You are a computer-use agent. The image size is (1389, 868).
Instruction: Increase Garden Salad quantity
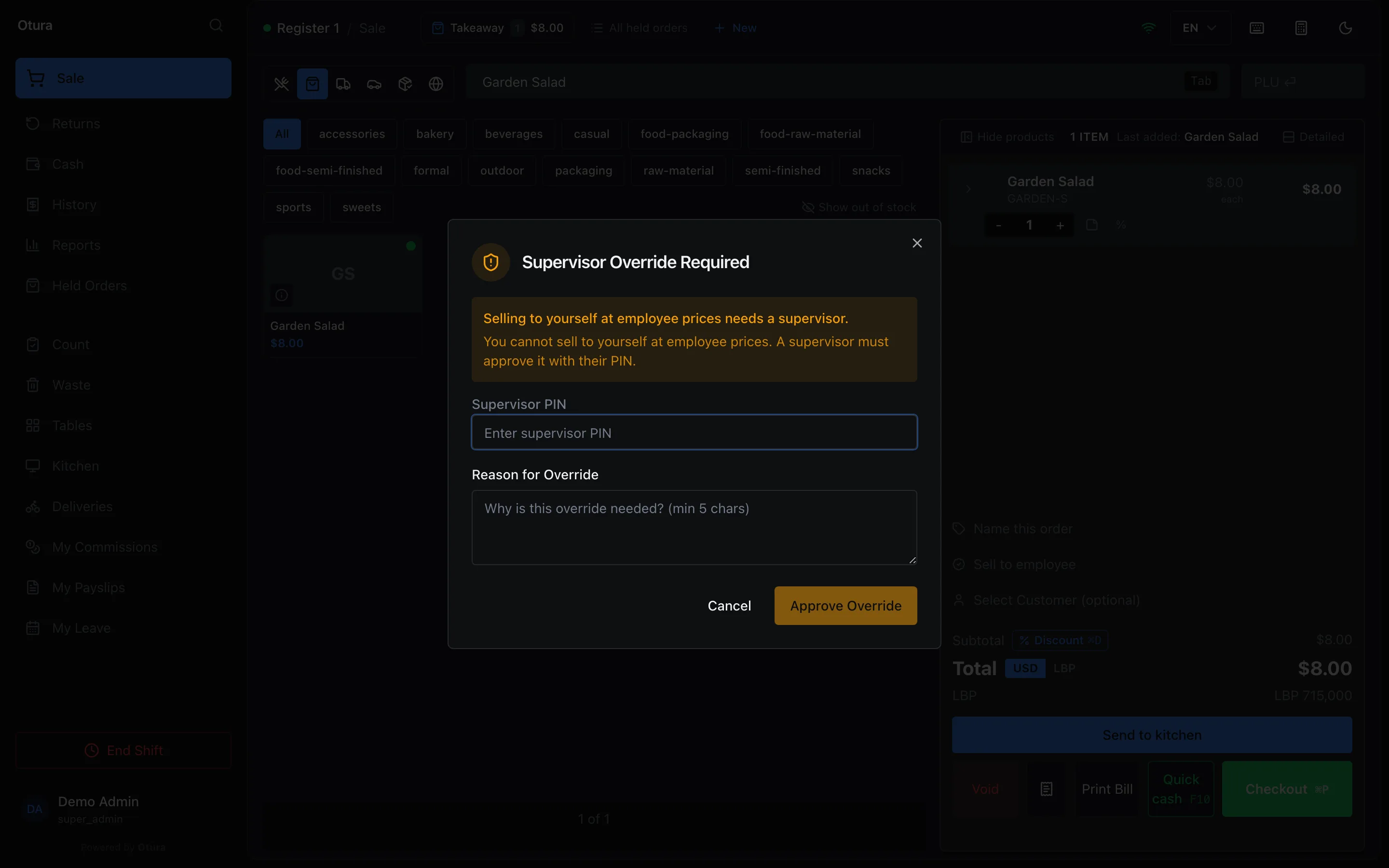(x=1060, y=226)
